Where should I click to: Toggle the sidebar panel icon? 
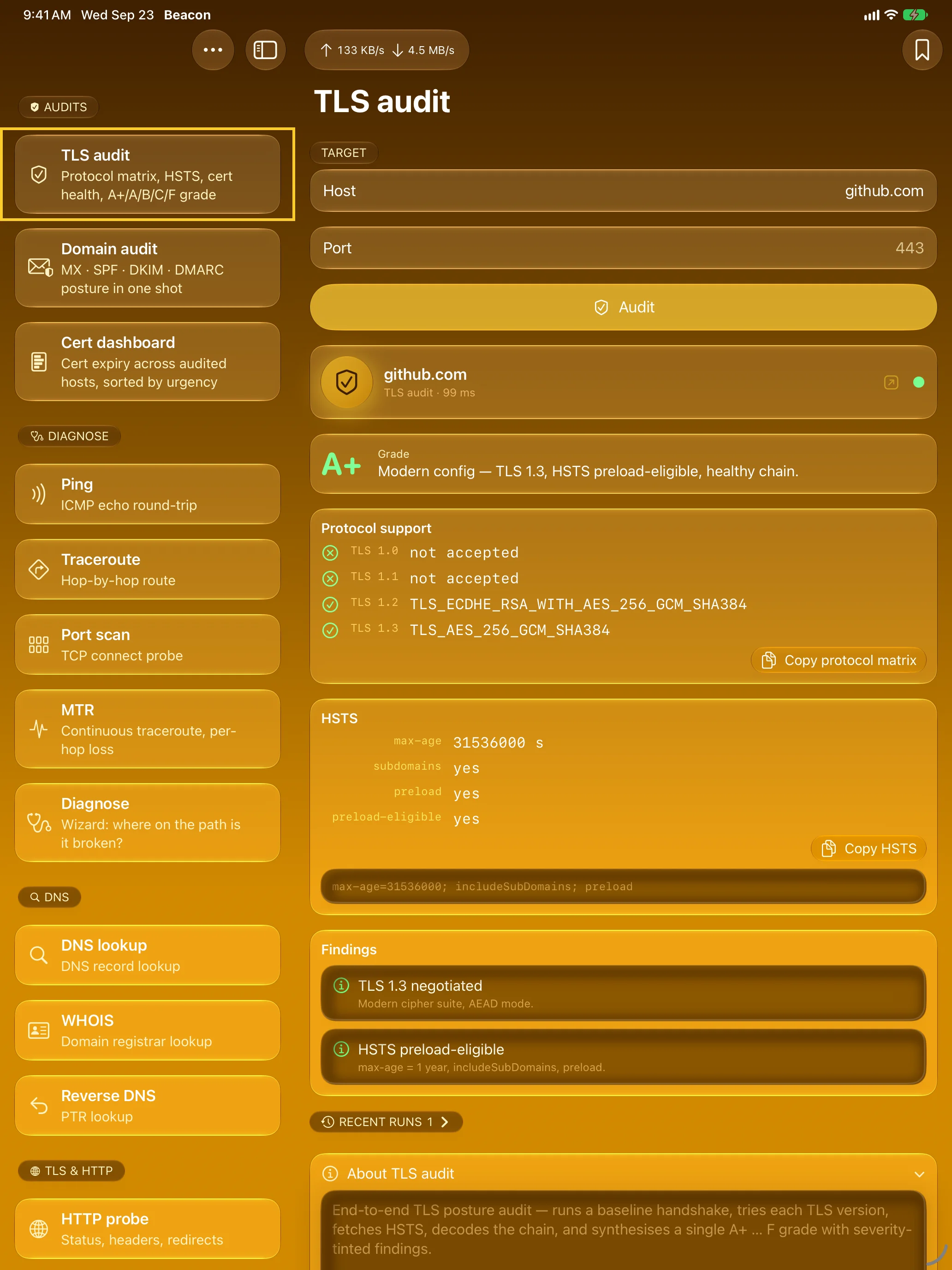265,50
